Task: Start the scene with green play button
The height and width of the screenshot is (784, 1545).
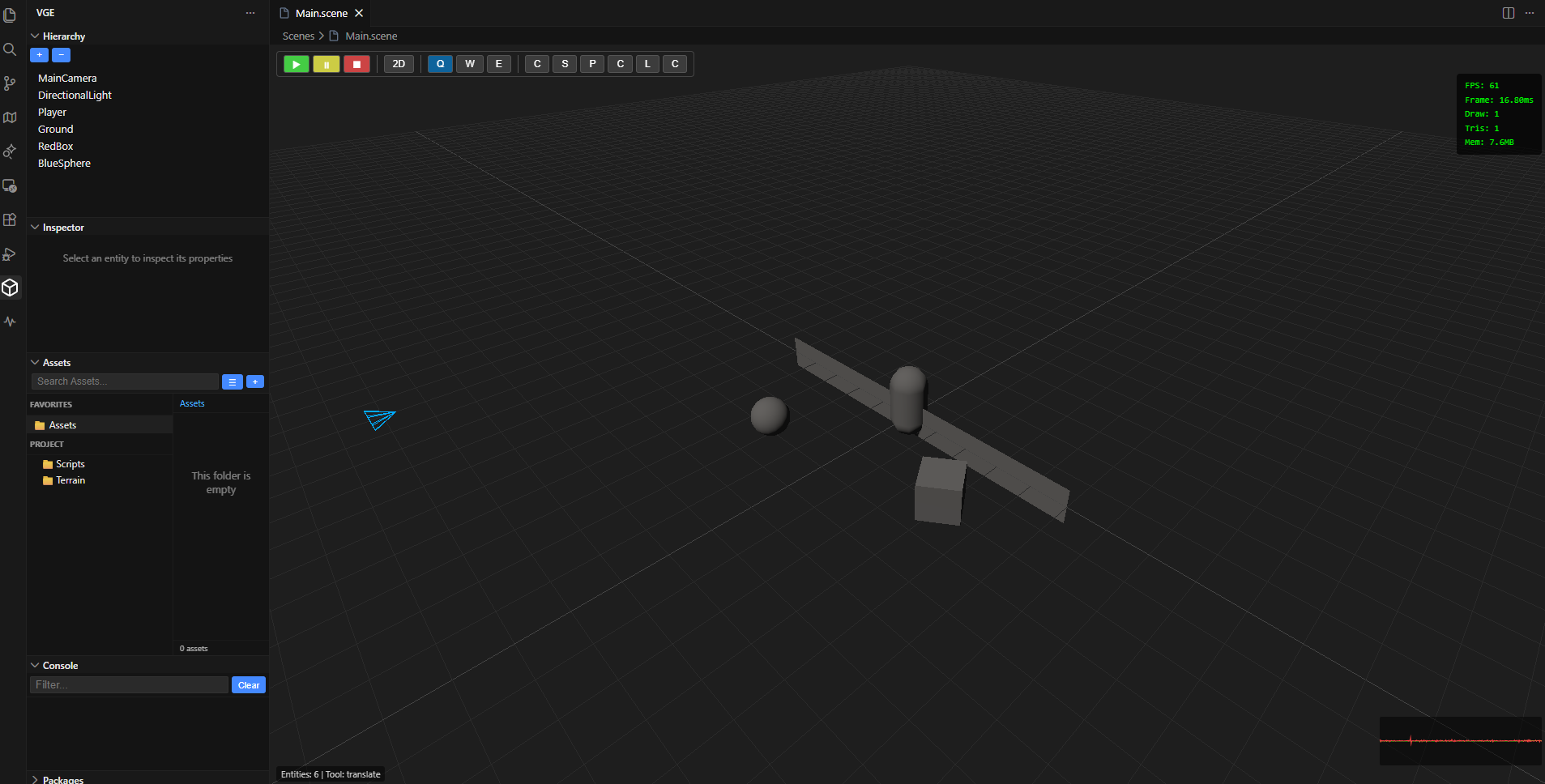Action: [296, 64]
